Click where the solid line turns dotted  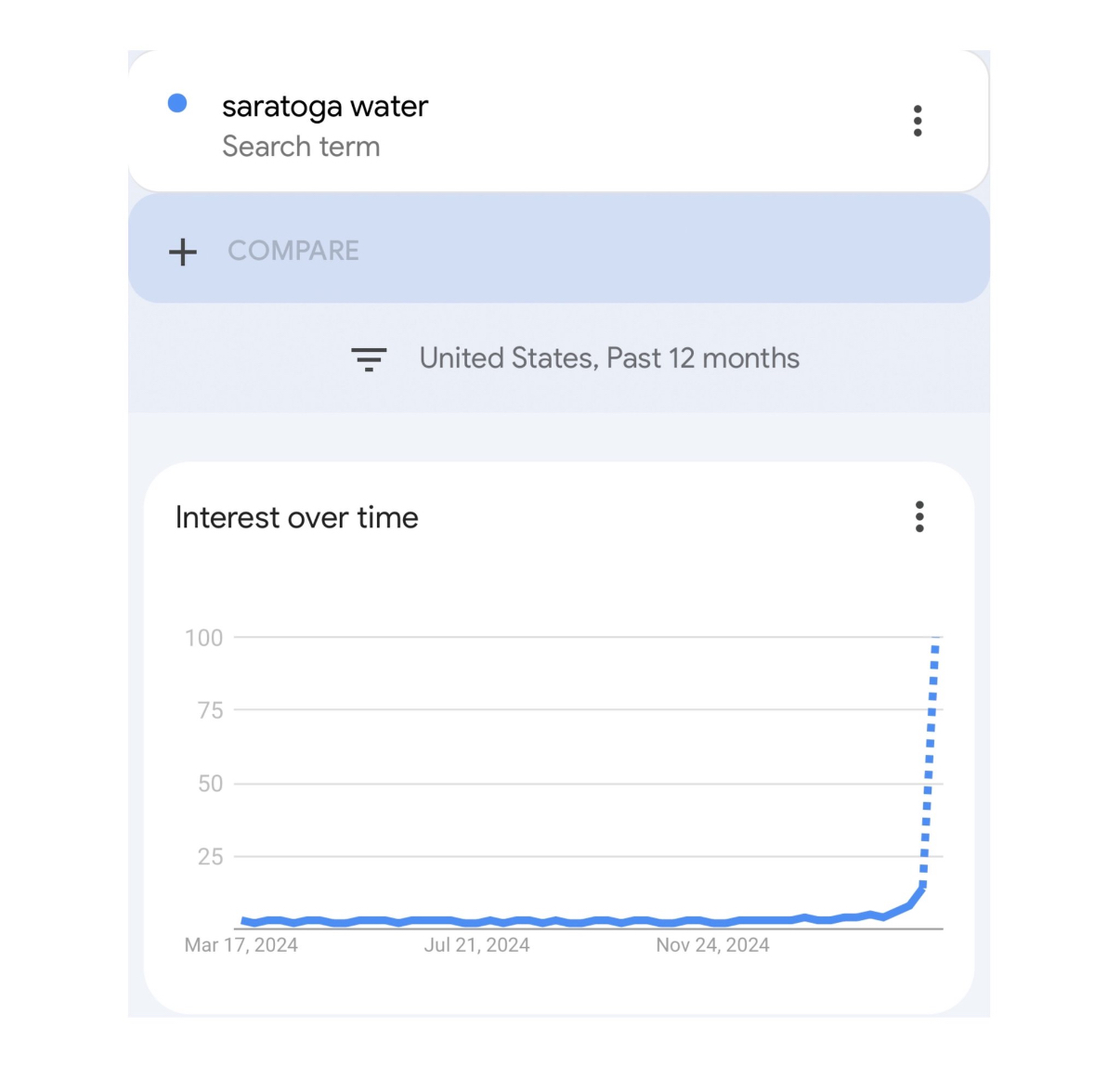922,888
